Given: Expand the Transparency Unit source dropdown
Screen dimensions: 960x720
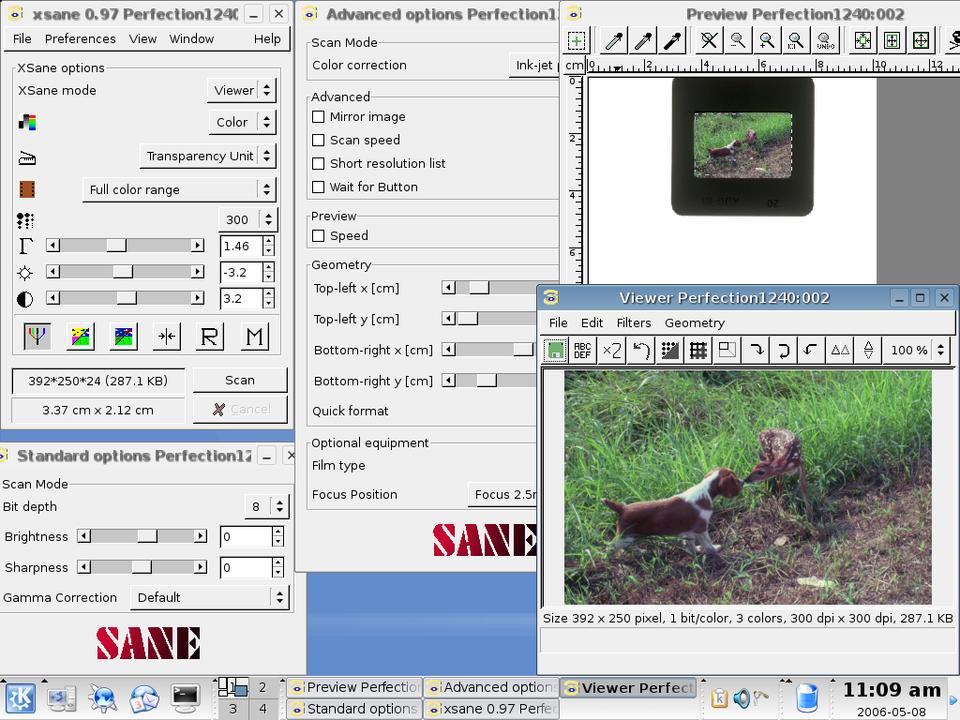Looking at the screenshot, I should coord(207,156).
